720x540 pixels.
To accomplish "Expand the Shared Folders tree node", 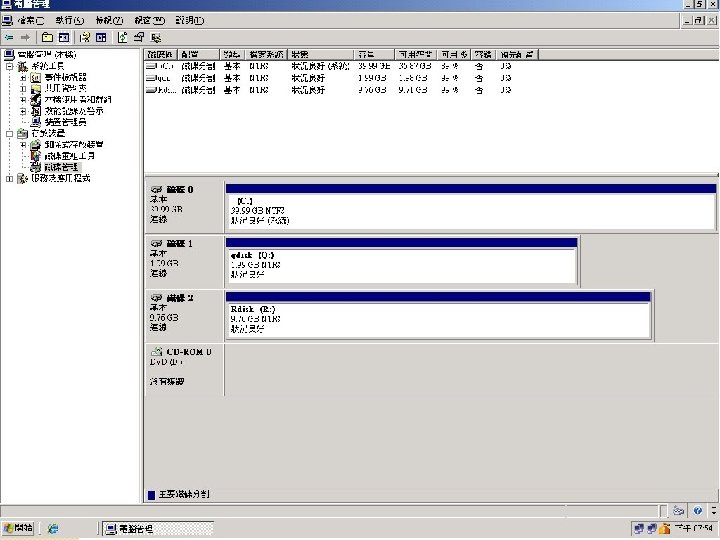I will click(23, 88).
